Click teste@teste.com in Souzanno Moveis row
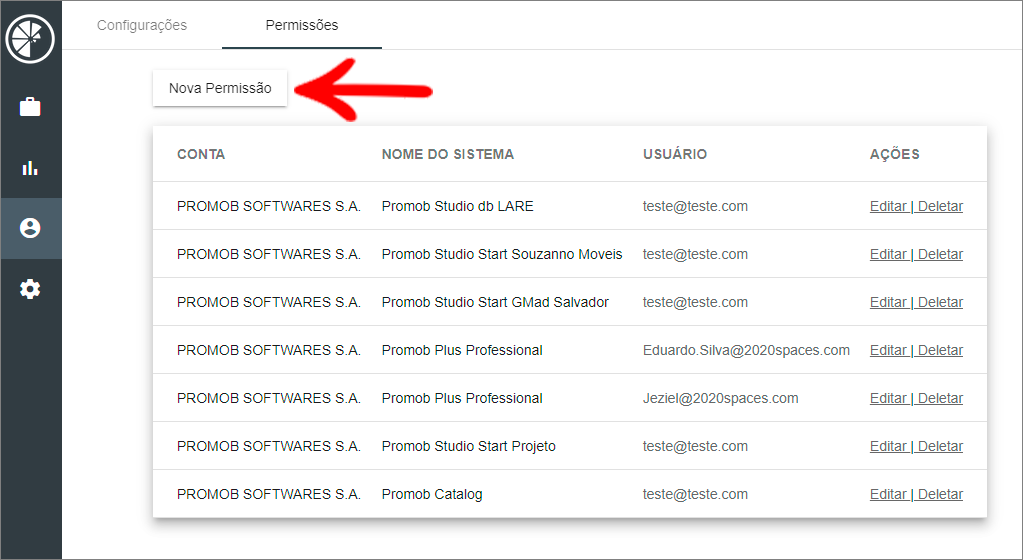1023x560 pixels. (695, 255)
